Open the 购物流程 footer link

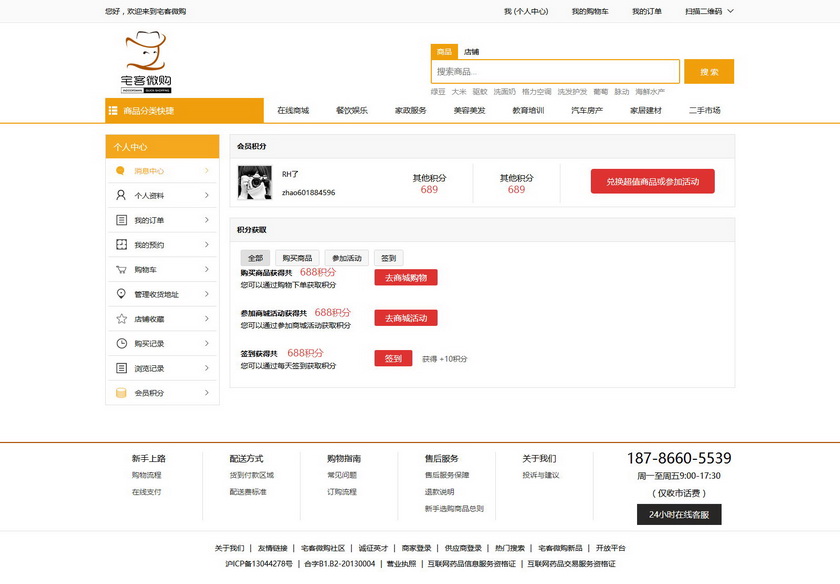(147, 475)
